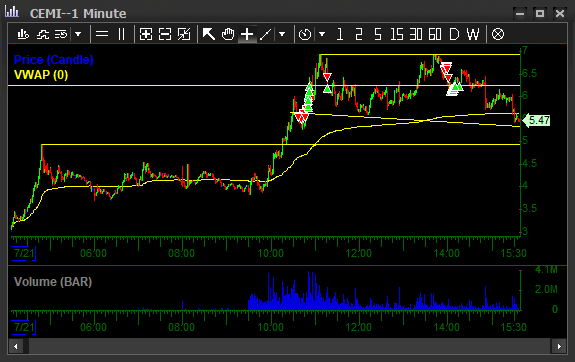The image size is (575, 362).
Task: Click the zoom in (plus box) icon
Action: coord(146,34)
